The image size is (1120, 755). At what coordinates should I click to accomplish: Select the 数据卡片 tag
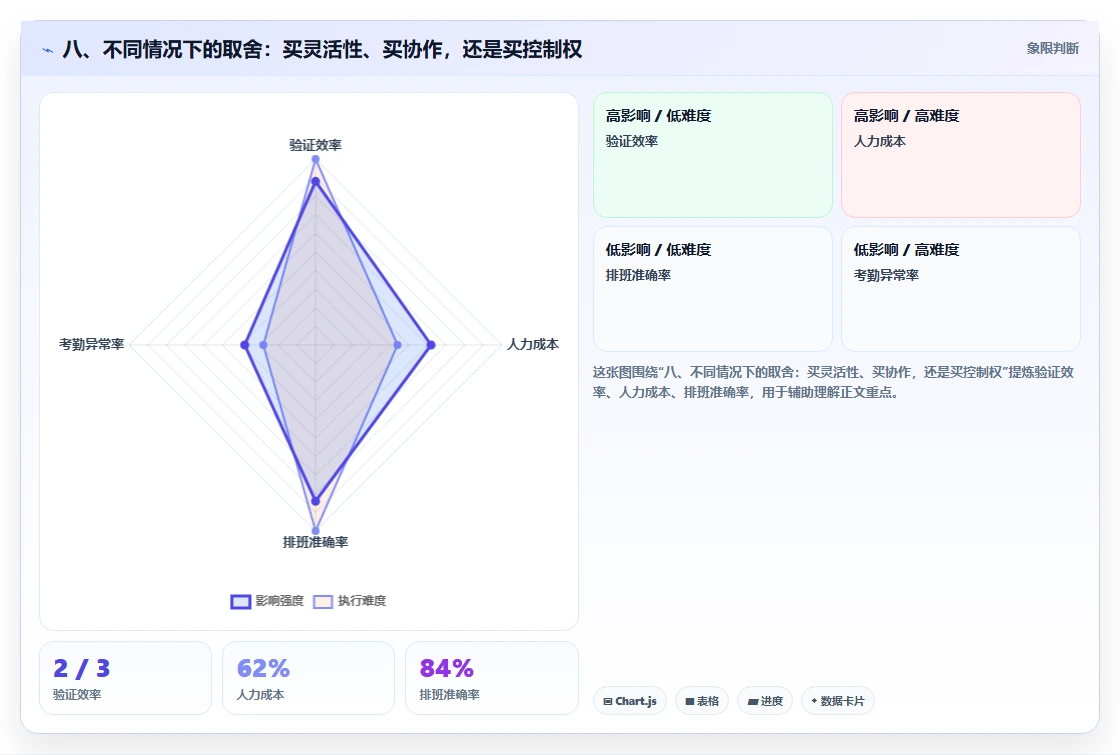837,701
